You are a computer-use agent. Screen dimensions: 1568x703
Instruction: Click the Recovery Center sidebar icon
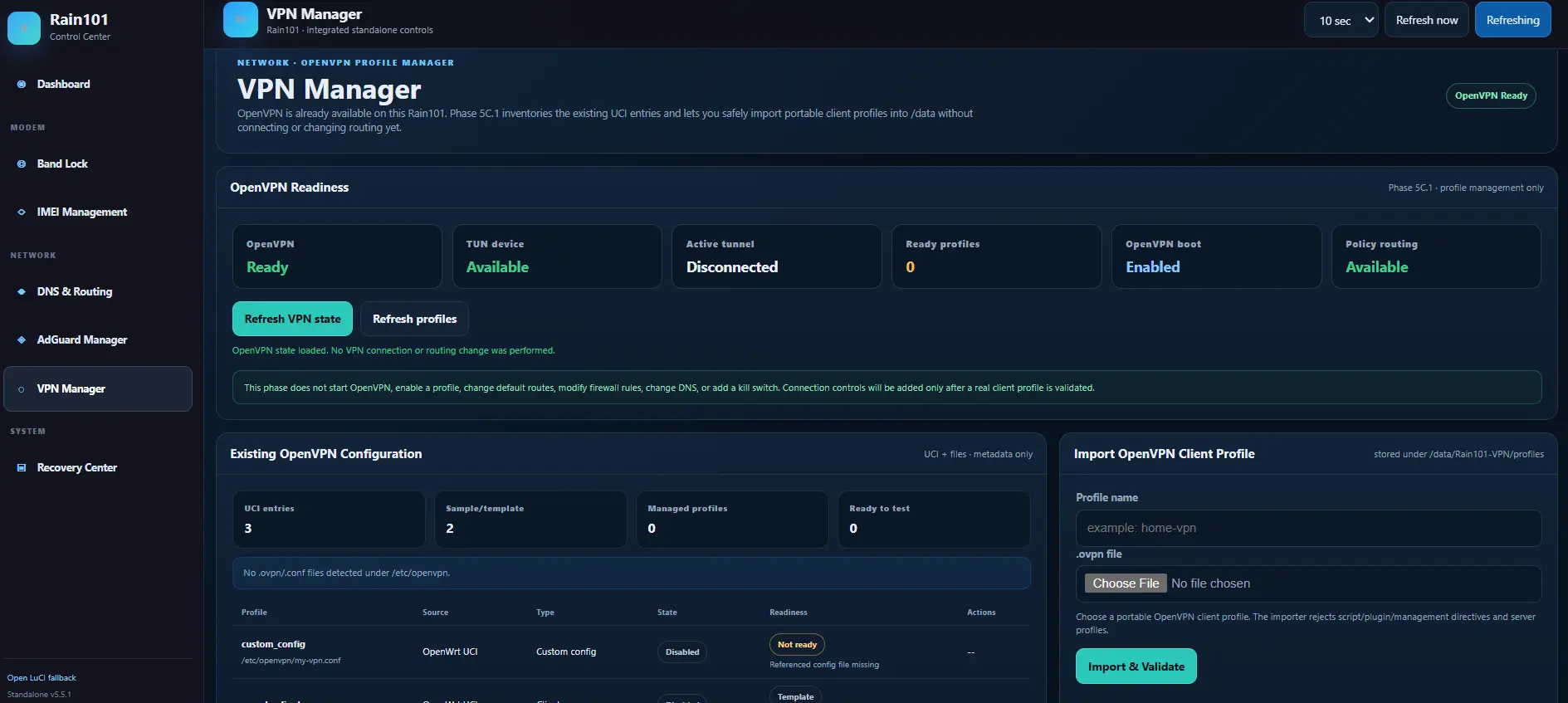point(22,468)
